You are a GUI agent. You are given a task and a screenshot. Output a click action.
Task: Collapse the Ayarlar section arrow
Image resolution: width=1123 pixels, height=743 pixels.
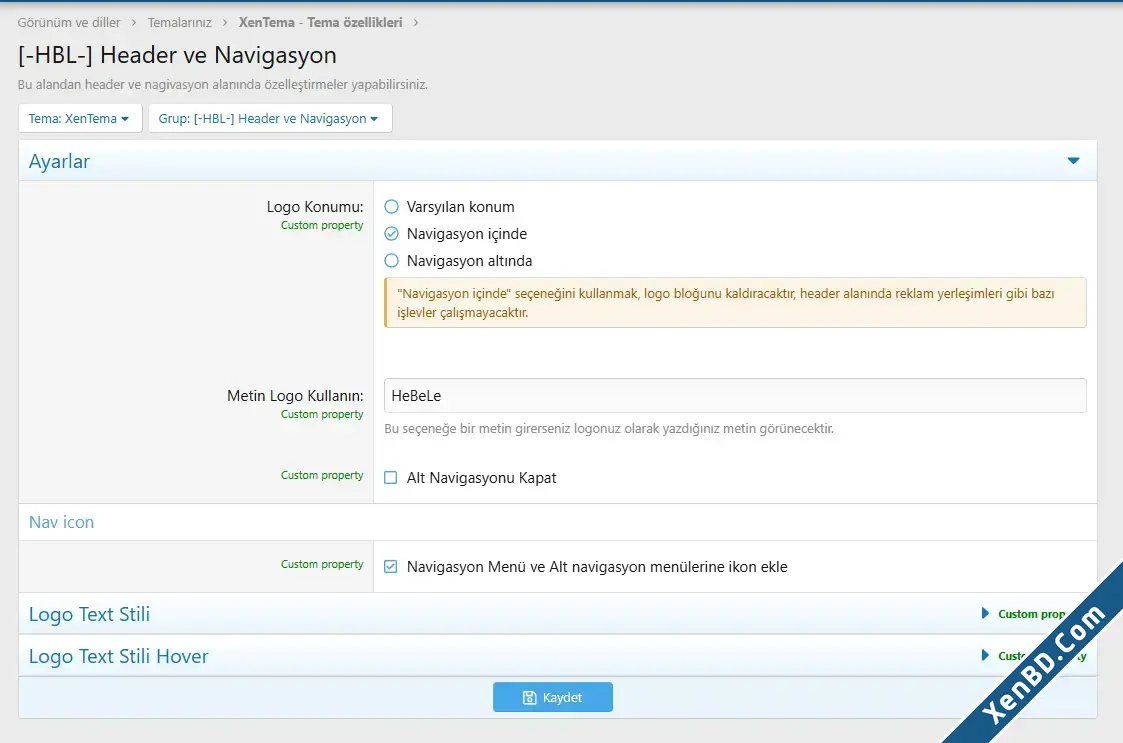pyautogui.click(x=1073, y=160)
